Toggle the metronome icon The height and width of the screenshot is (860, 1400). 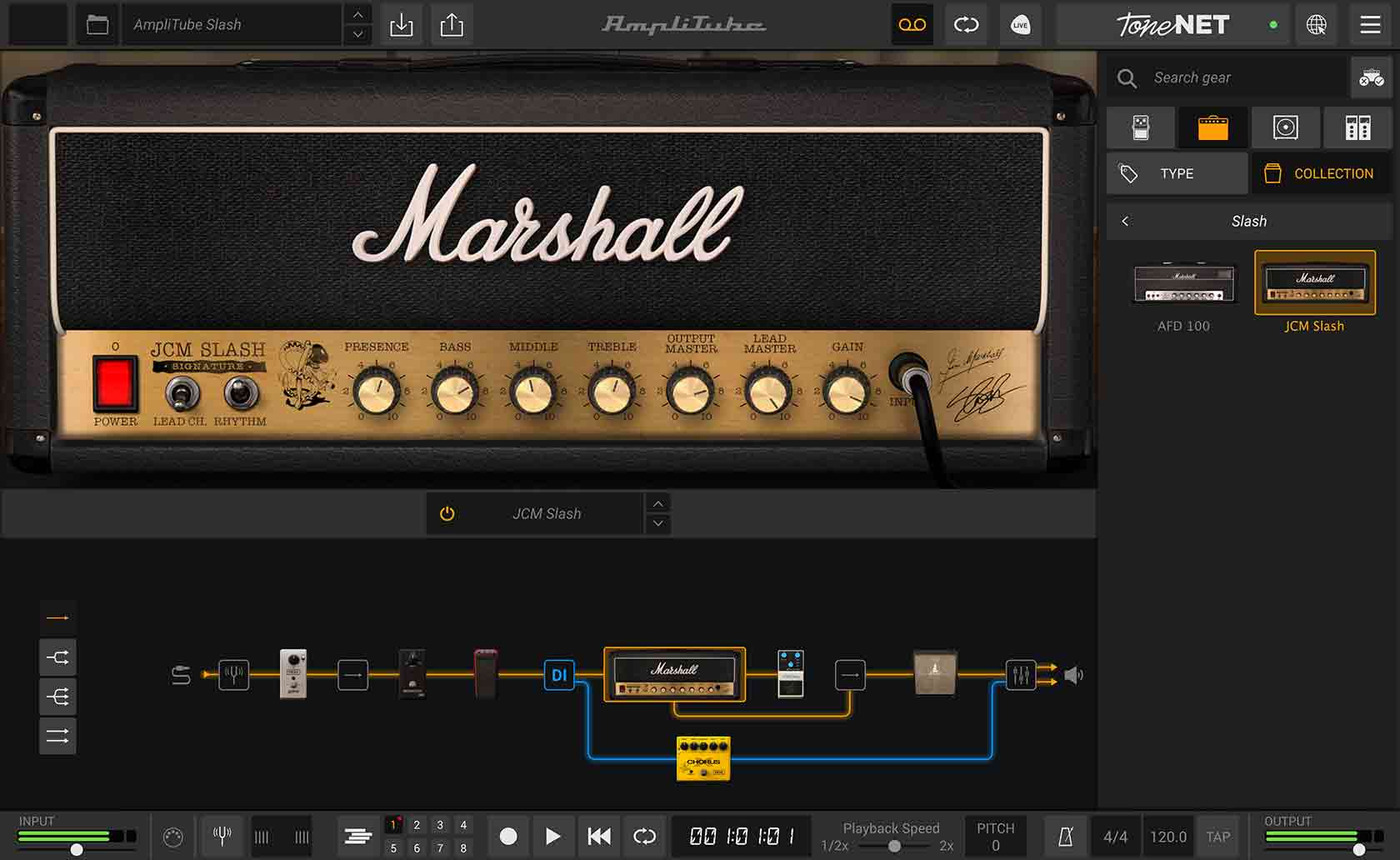[x=1066, y=837]
